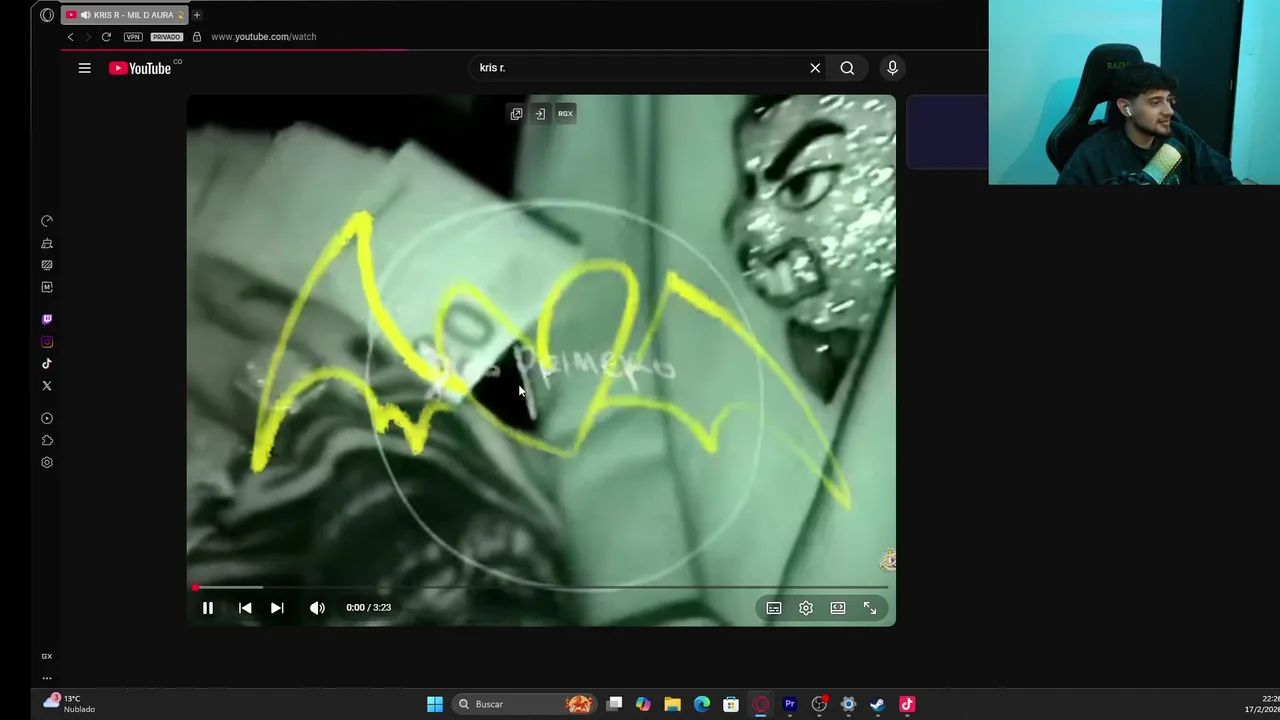The width and height of the screenshot is (1280, 720).
Task: Open Steam from taskbar
Action: coord(877,704)
